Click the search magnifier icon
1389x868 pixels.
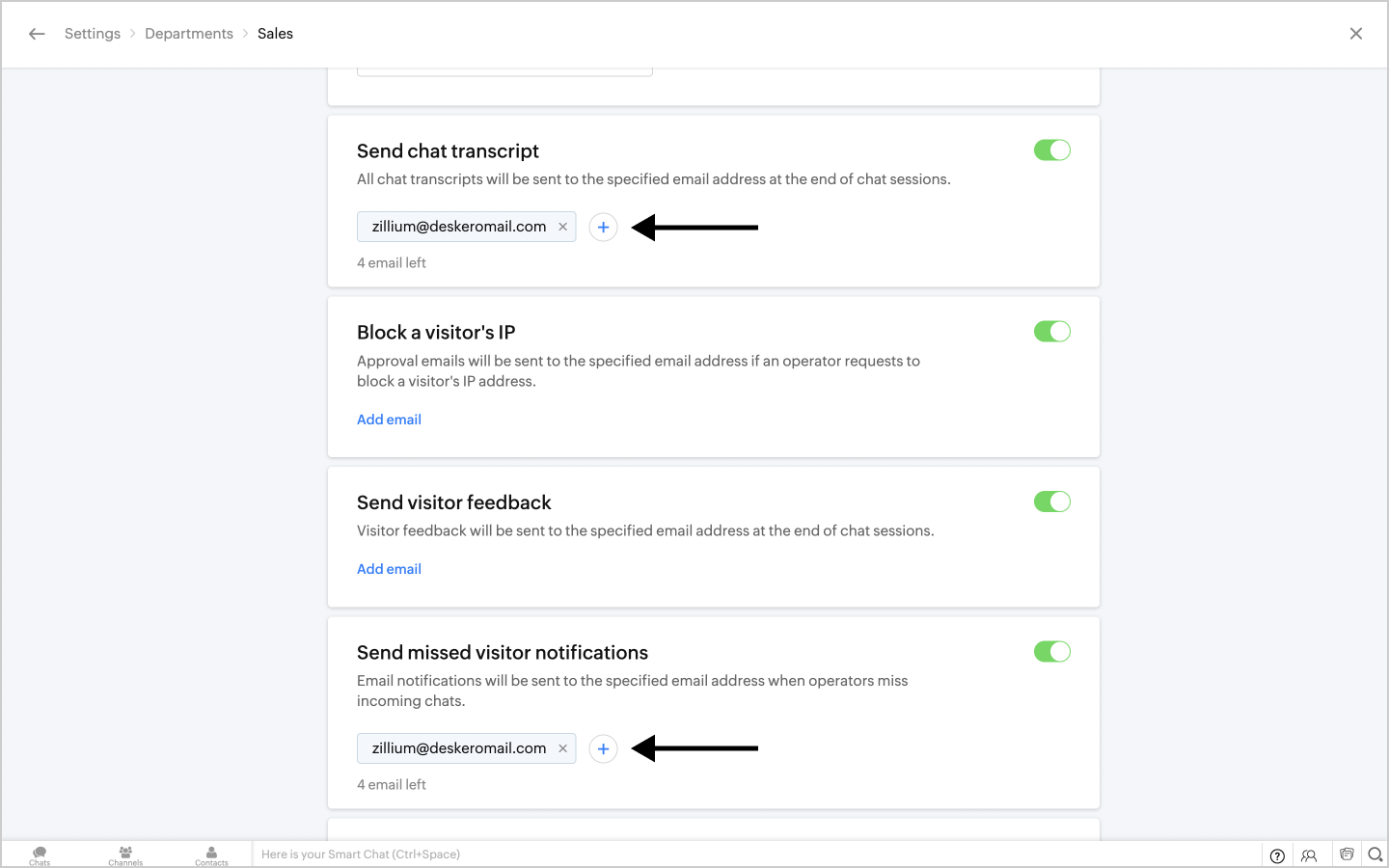point(1375,854)
